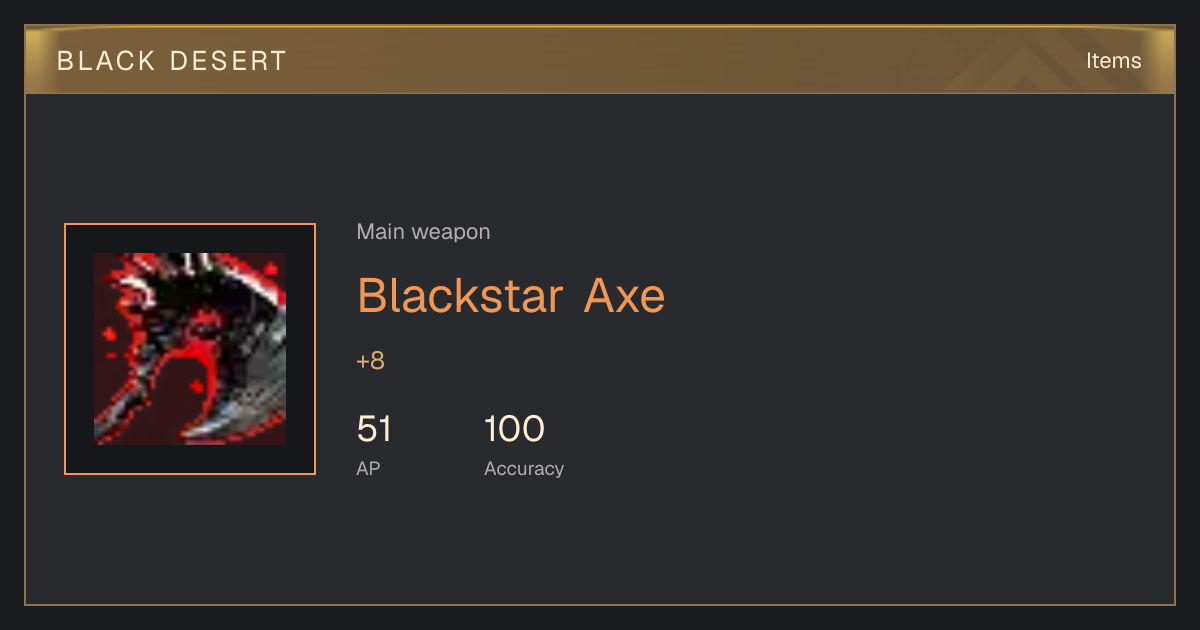Image resolution: width=1200 pixels, height=630 pixels.
Task: Click the Accuracy stat label
Action: pos(524,468)
